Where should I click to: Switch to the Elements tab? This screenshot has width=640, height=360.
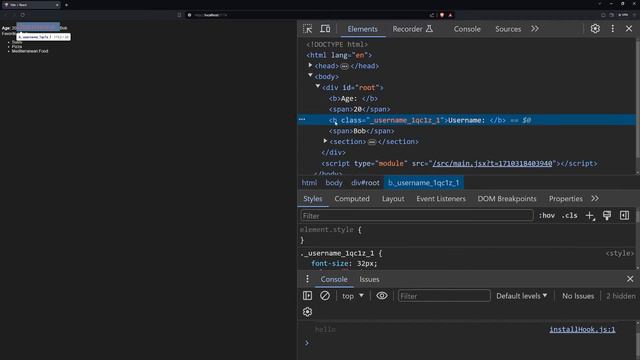pos(362,29)
